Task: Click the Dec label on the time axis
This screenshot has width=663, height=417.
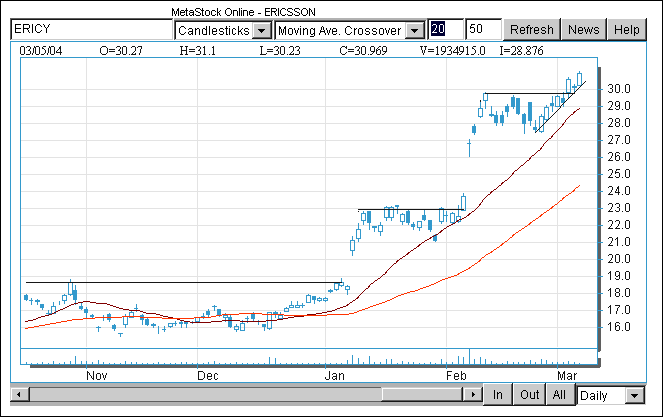Action: (x=208, y=376)
